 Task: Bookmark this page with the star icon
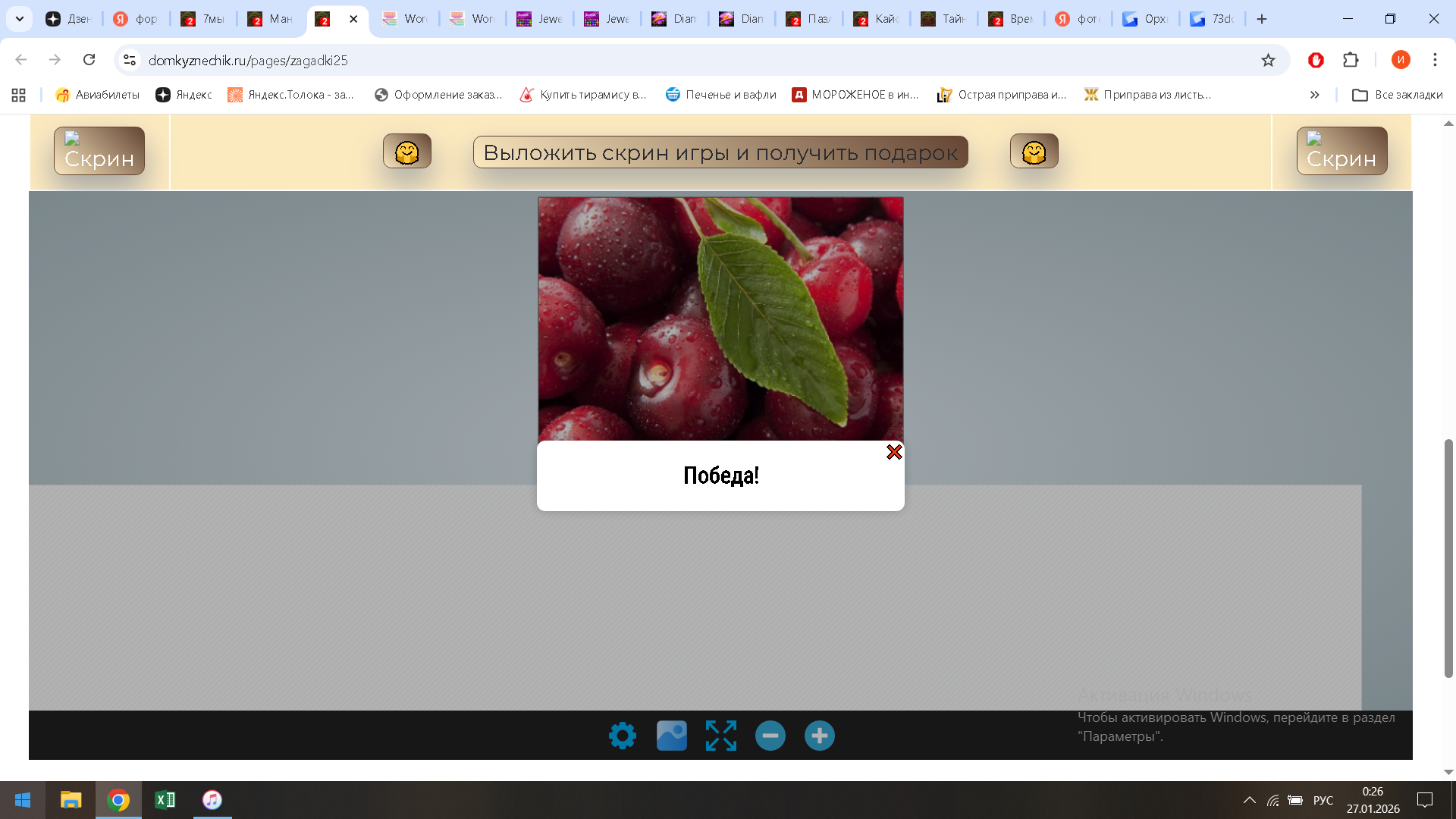tap(1268, 60)
